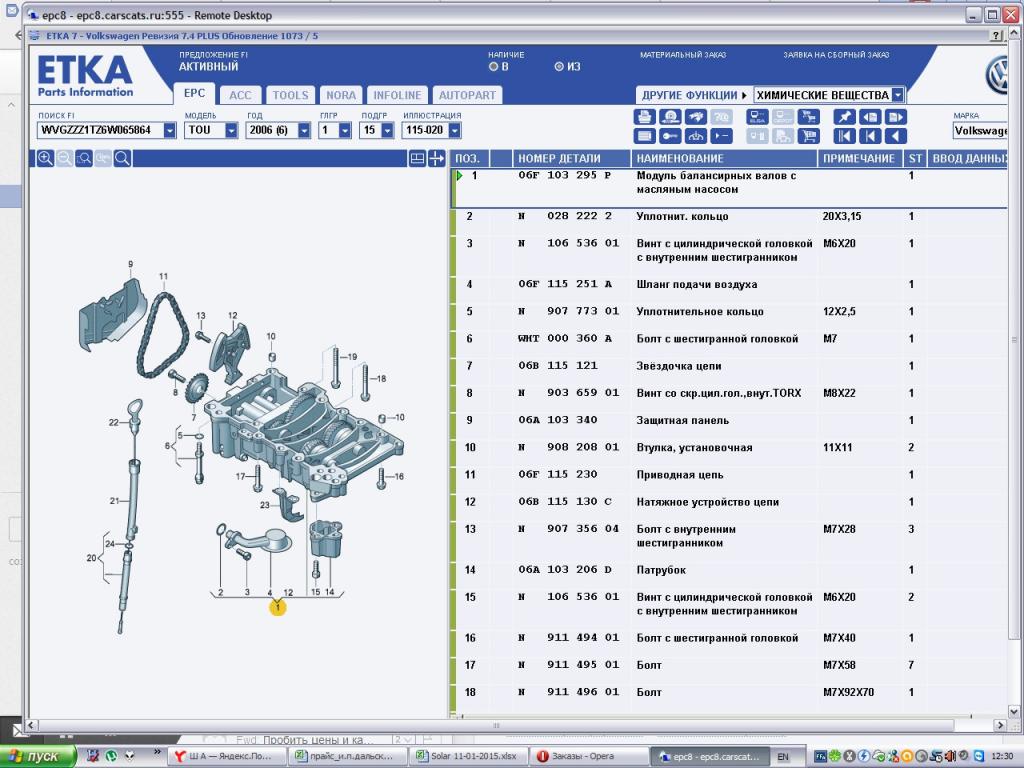
Task: Click the horizontal scrollbar thumb at the bottom
Action: click(496, 725)
